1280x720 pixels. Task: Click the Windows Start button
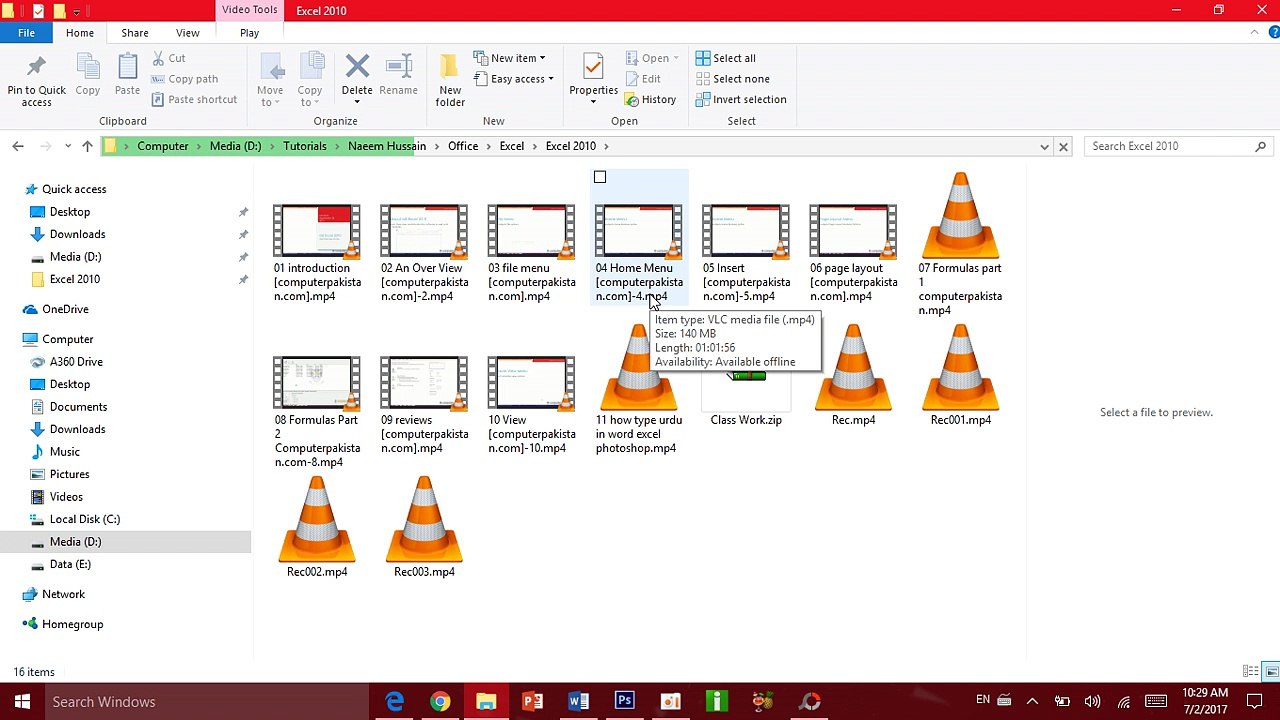22,701
